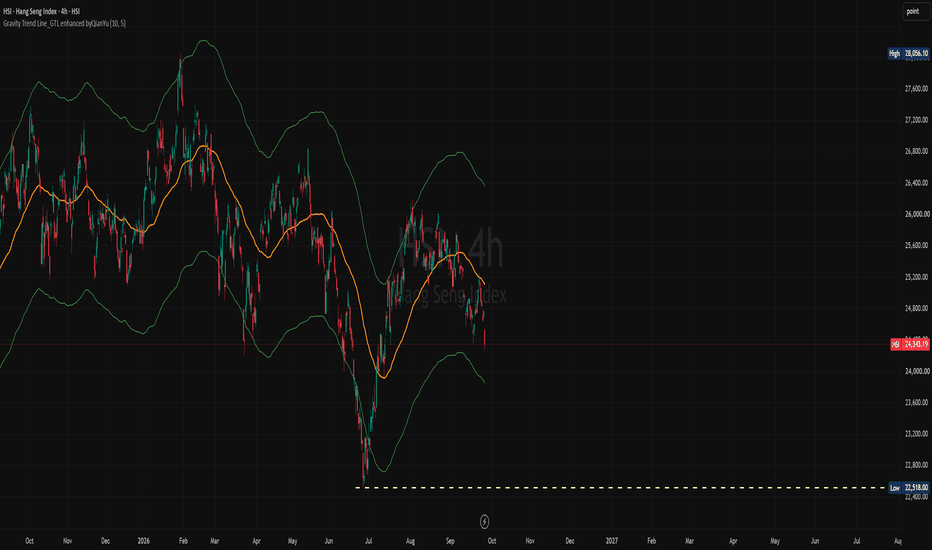This screenshot has height=550, width=932.
Task: Click the High 28,056.10 price label
Action: point(908,54)
